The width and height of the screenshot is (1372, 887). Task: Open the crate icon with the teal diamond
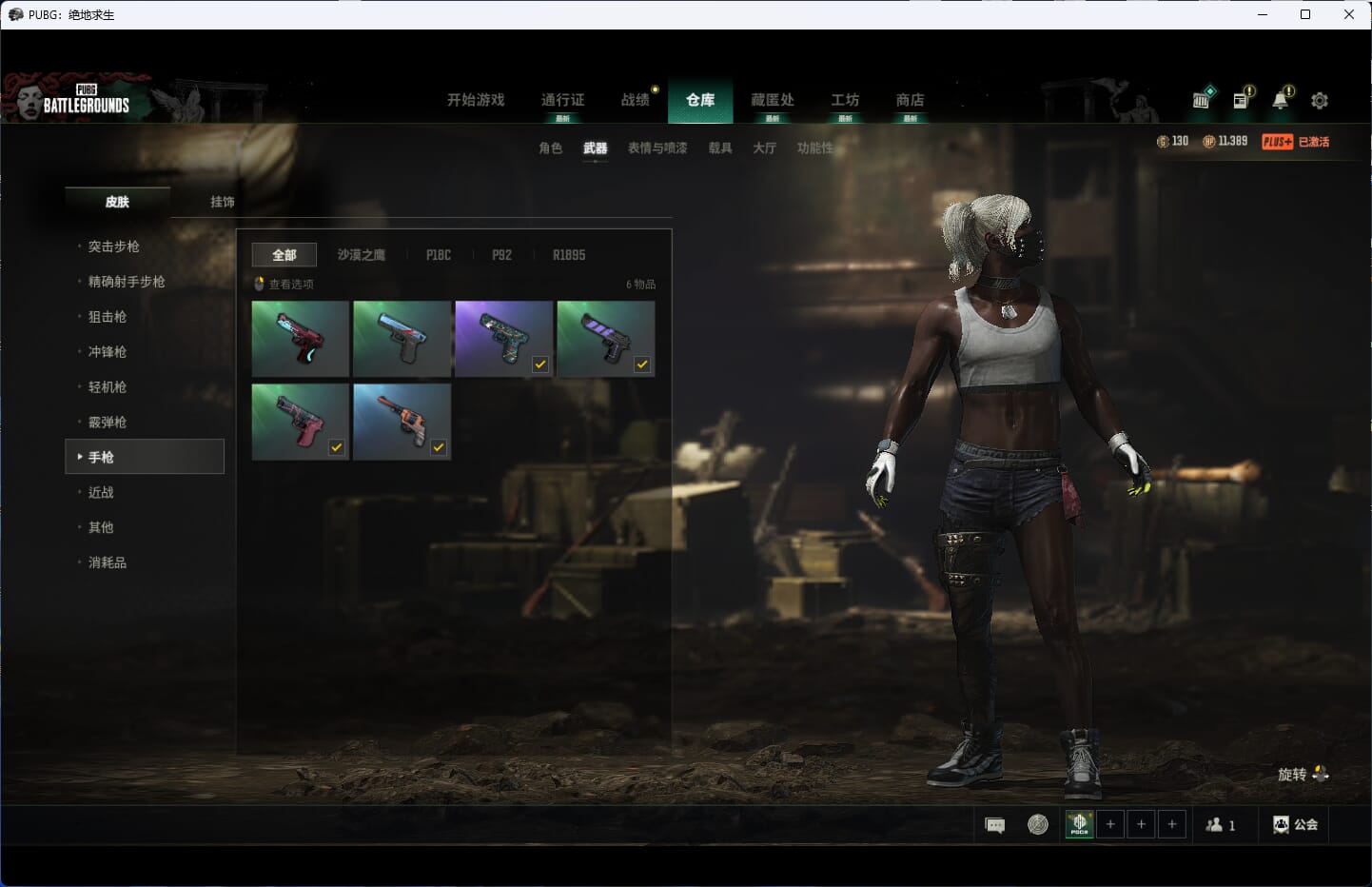click(1203, 98)
